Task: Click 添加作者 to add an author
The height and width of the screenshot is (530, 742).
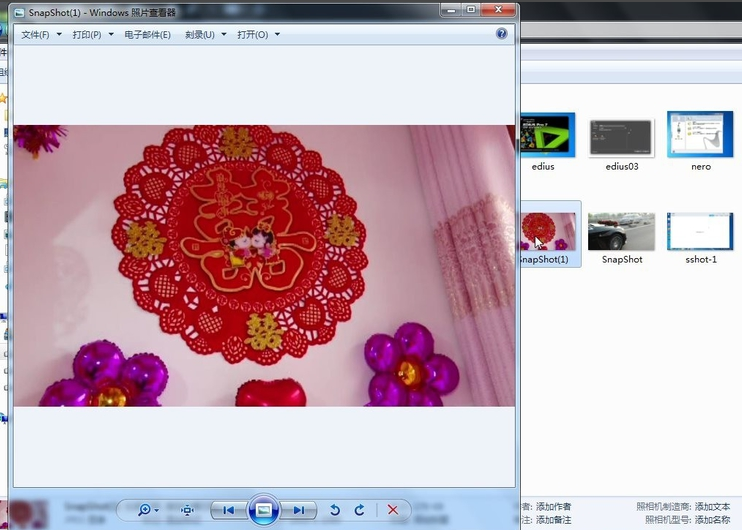Action: (553, 507)
